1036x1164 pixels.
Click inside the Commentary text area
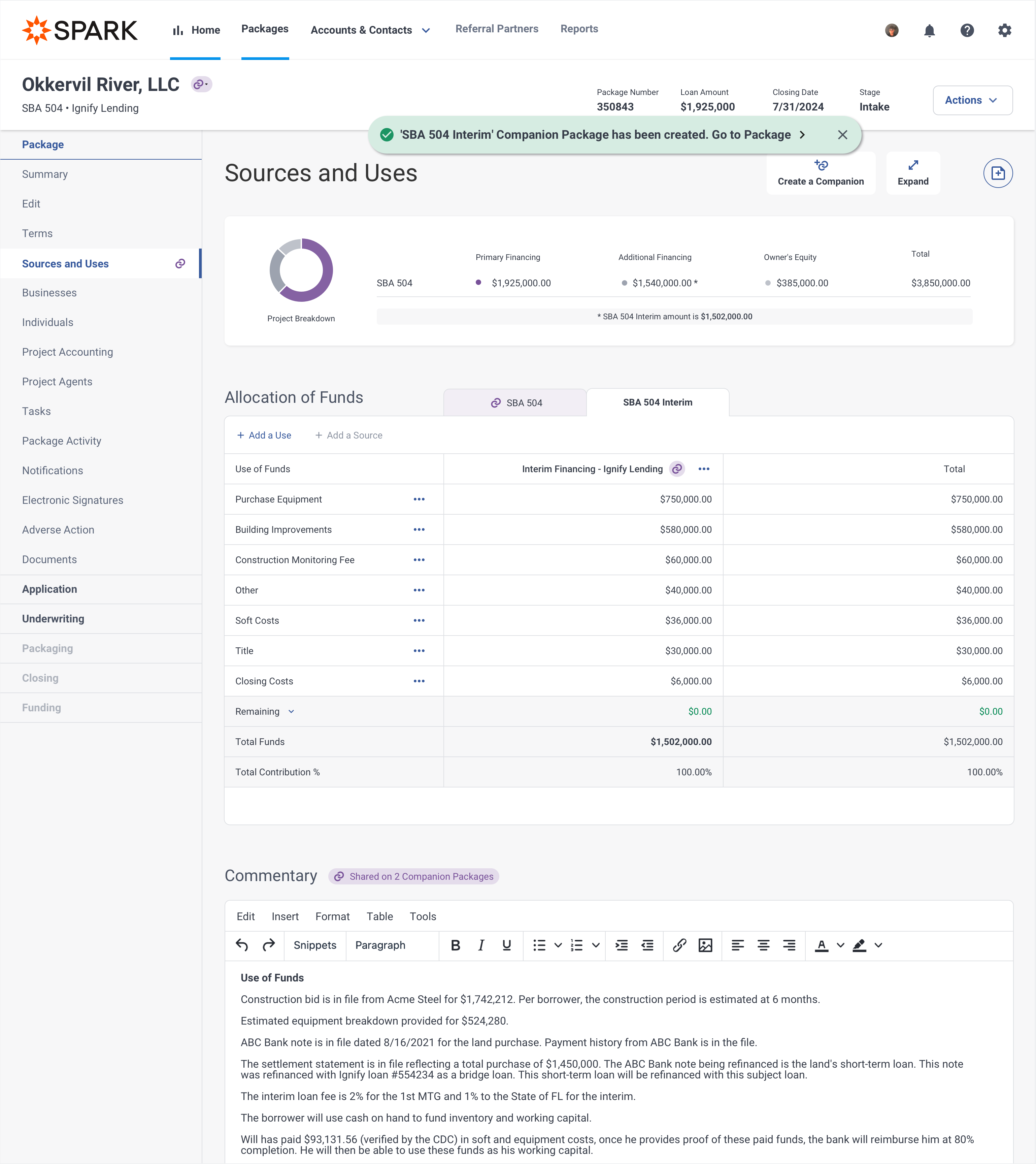tap(619, 1063)
